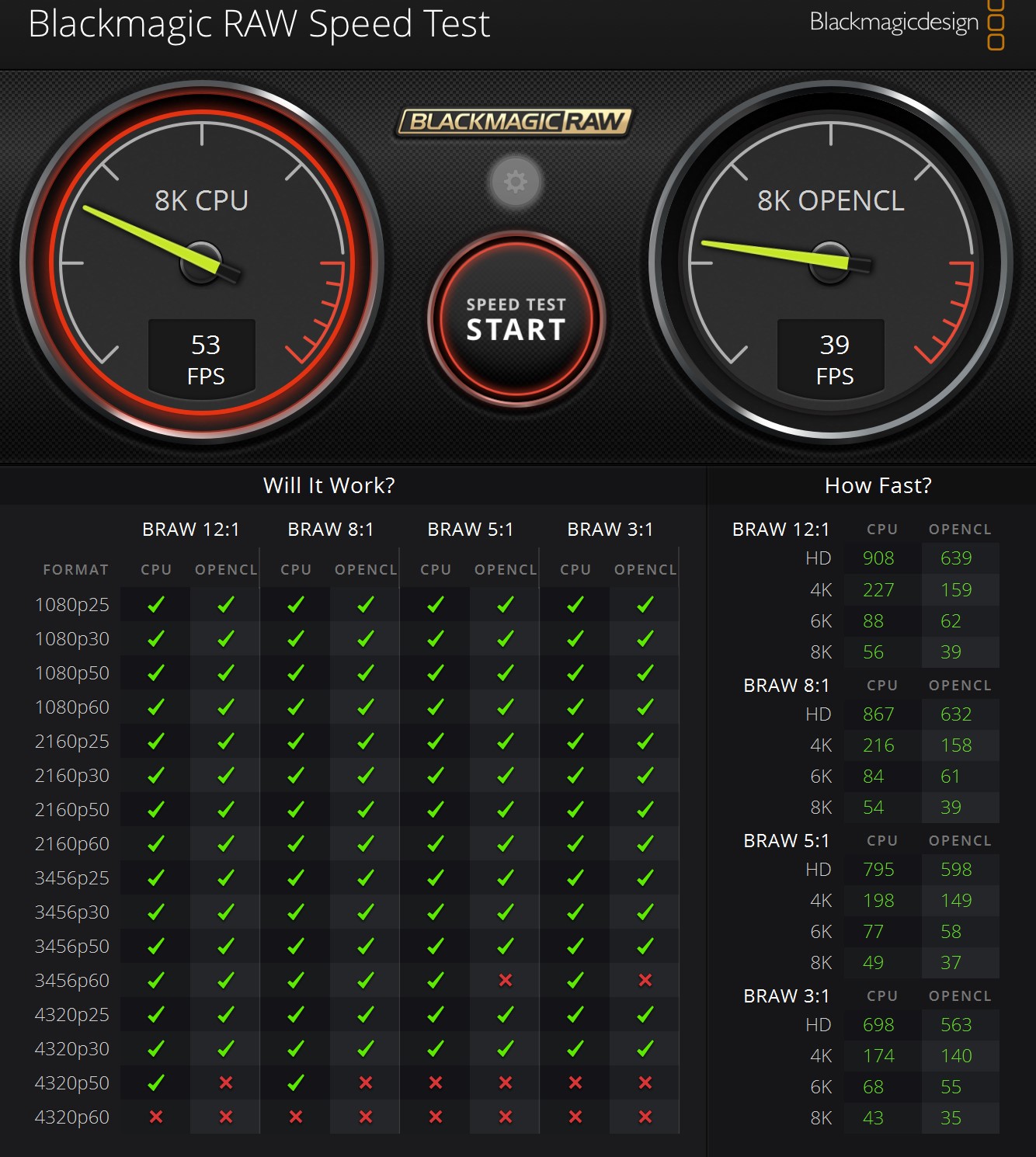
Task: Click the 53 FPS readout on CPU gauge
Action: tap(206, 360)
